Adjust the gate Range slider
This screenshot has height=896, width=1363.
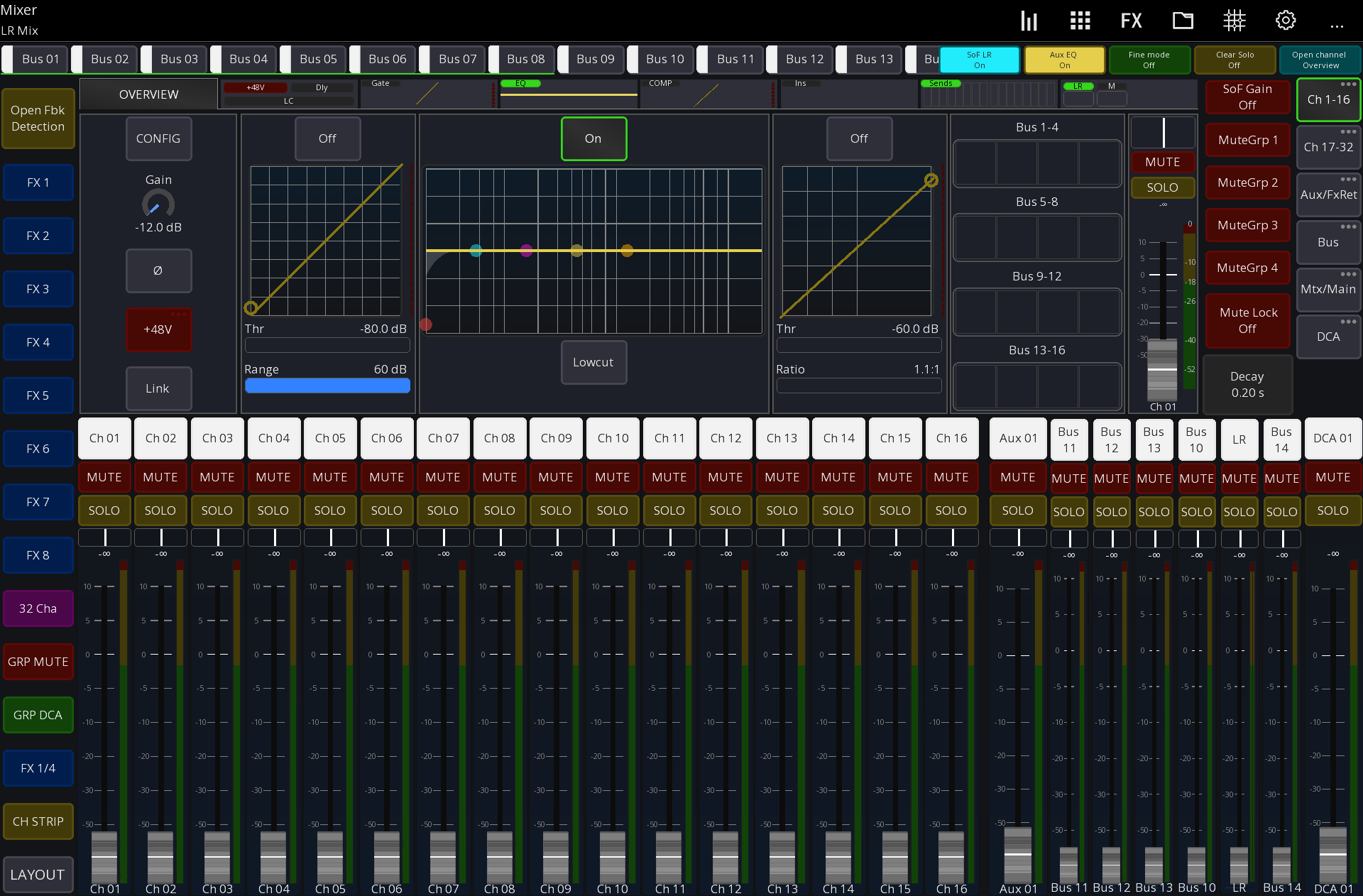(327, 386)
